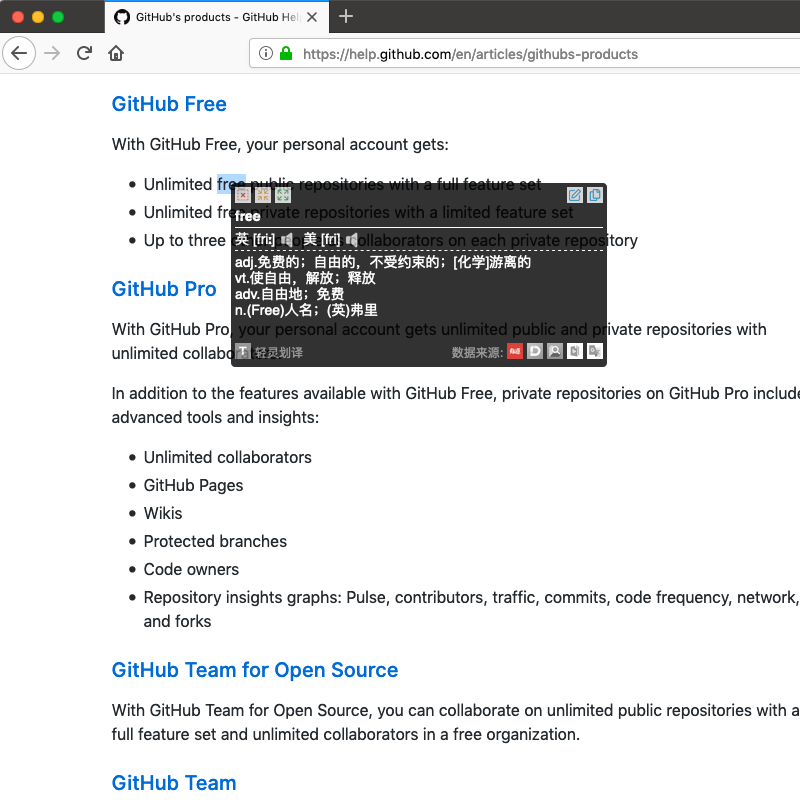Select the document-style data source icon
The image size is (800, 800).
574,351
